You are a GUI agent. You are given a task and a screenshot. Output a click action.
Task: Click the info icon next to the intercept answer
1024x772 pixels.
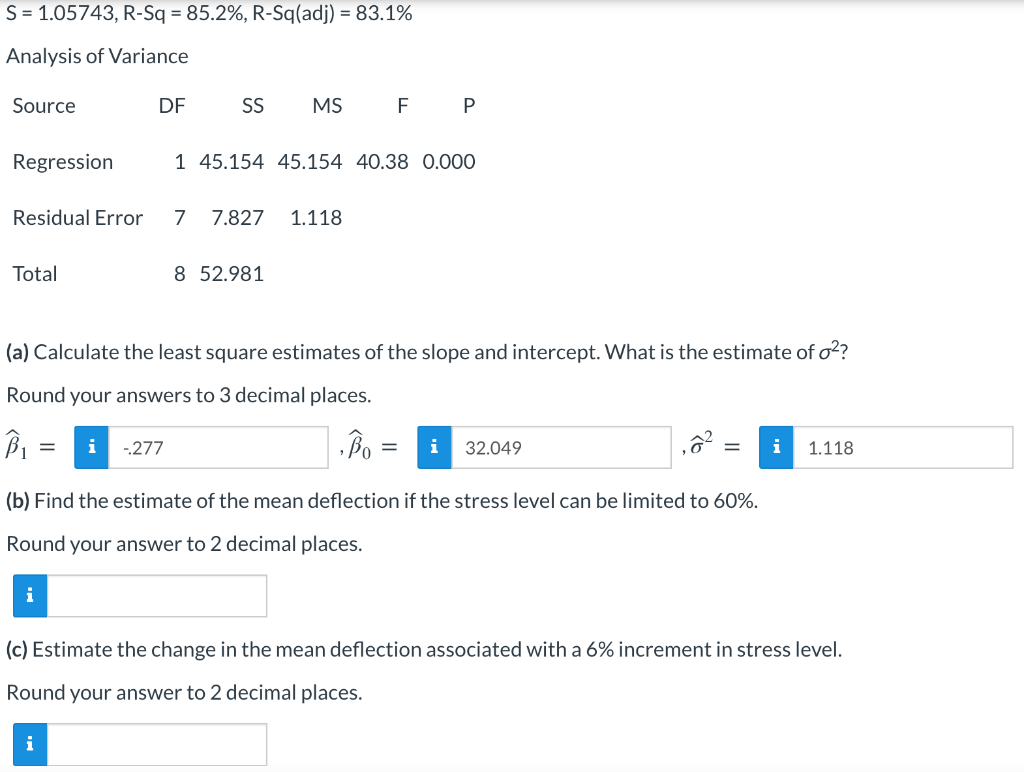coord(434,447)
